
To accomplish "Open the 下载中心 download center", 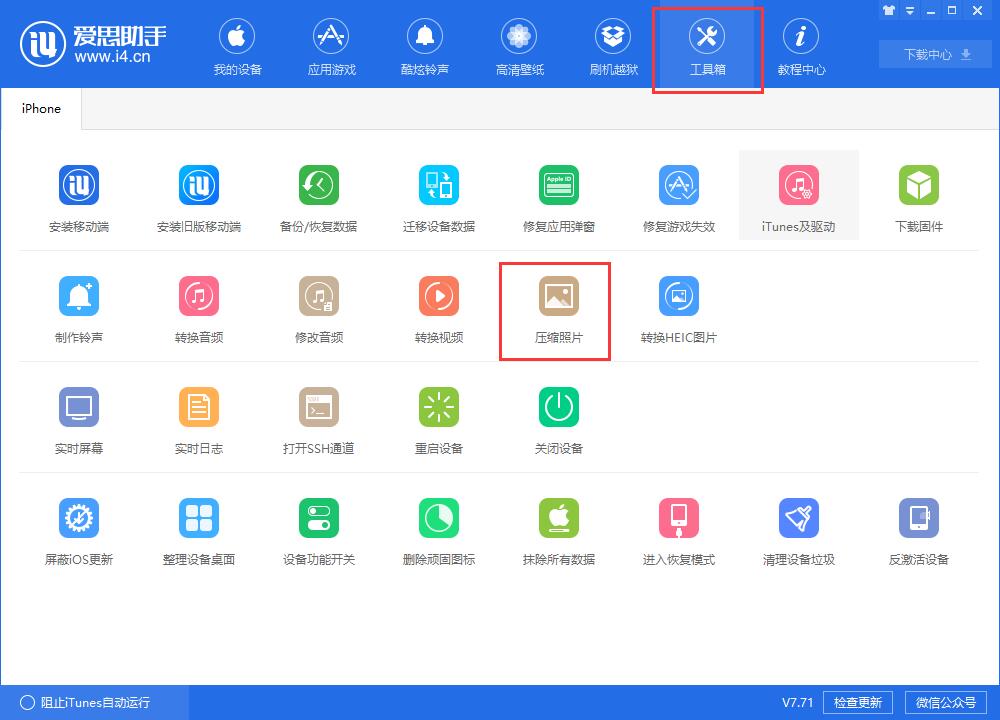I will point(933,55).
